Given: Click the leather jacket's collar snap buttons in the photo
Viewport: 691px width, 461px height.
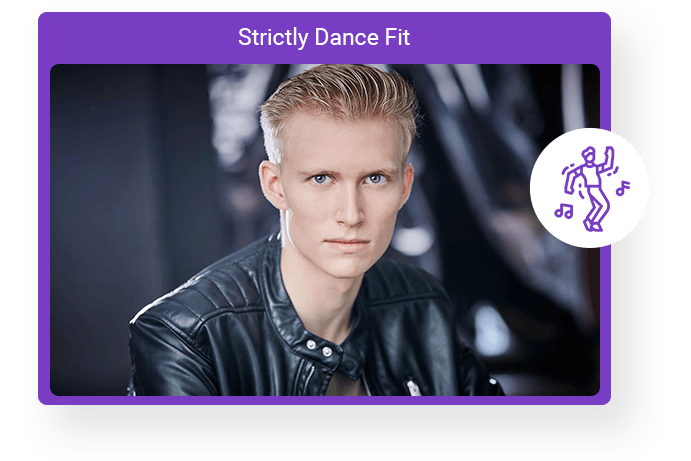Looking at the screenshot, I should pos(319,348).
